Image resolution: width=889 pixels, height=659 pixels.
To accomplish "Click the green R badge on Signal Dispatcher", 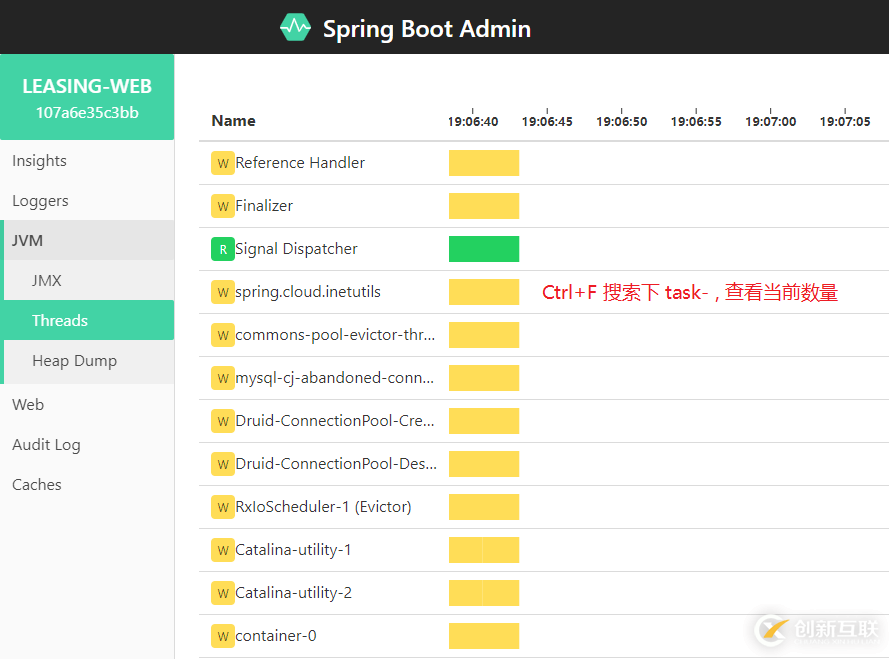I will click(x=223, y=249).
